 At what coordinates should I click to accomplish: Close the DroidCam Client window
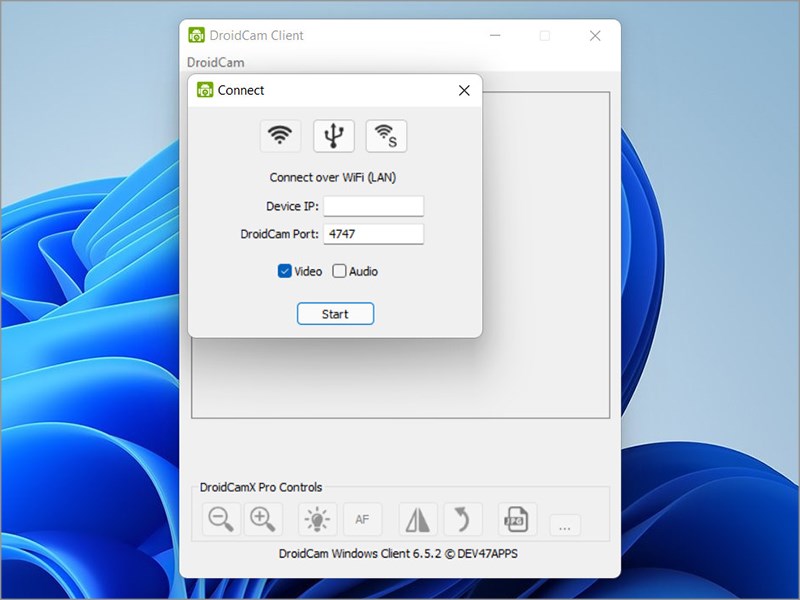tap(595, 36)
